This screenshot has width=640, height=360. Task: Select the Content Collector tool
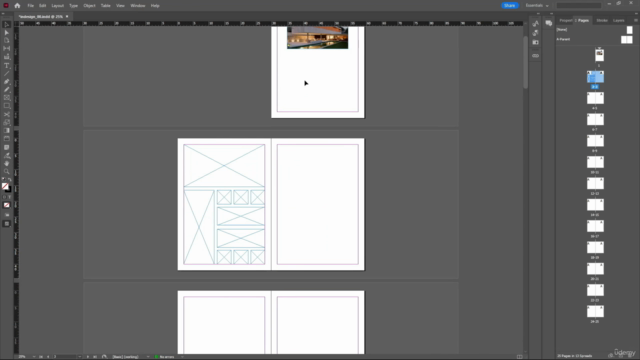coord(7,57)
